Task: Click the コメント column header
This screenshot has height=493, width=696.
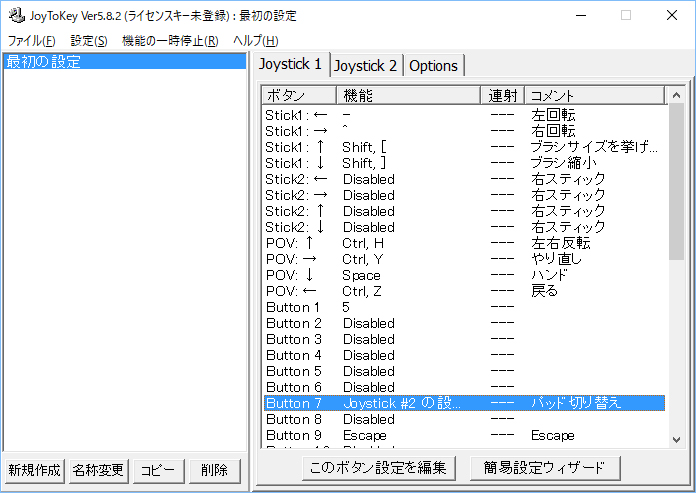Action: pos(595,95)
